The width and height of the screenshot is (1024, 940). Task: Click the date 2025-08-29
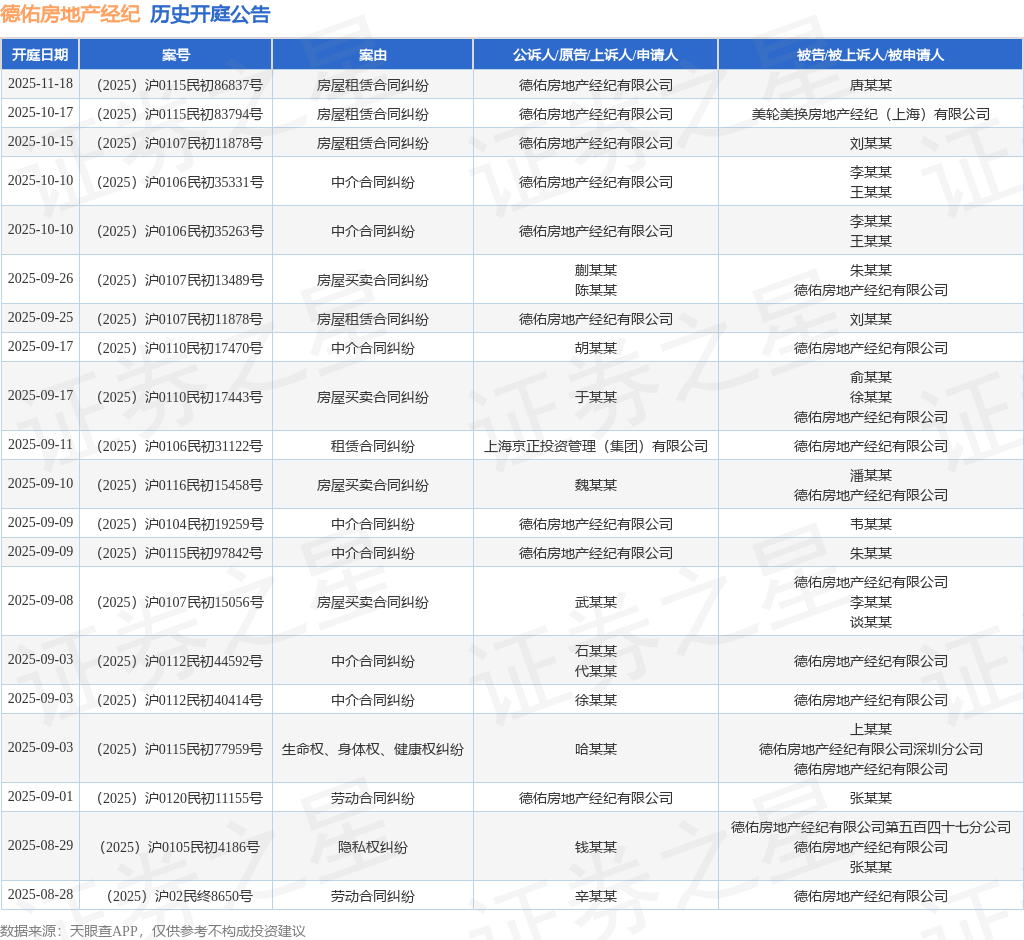pyautogui.click(x=40, y=846)
